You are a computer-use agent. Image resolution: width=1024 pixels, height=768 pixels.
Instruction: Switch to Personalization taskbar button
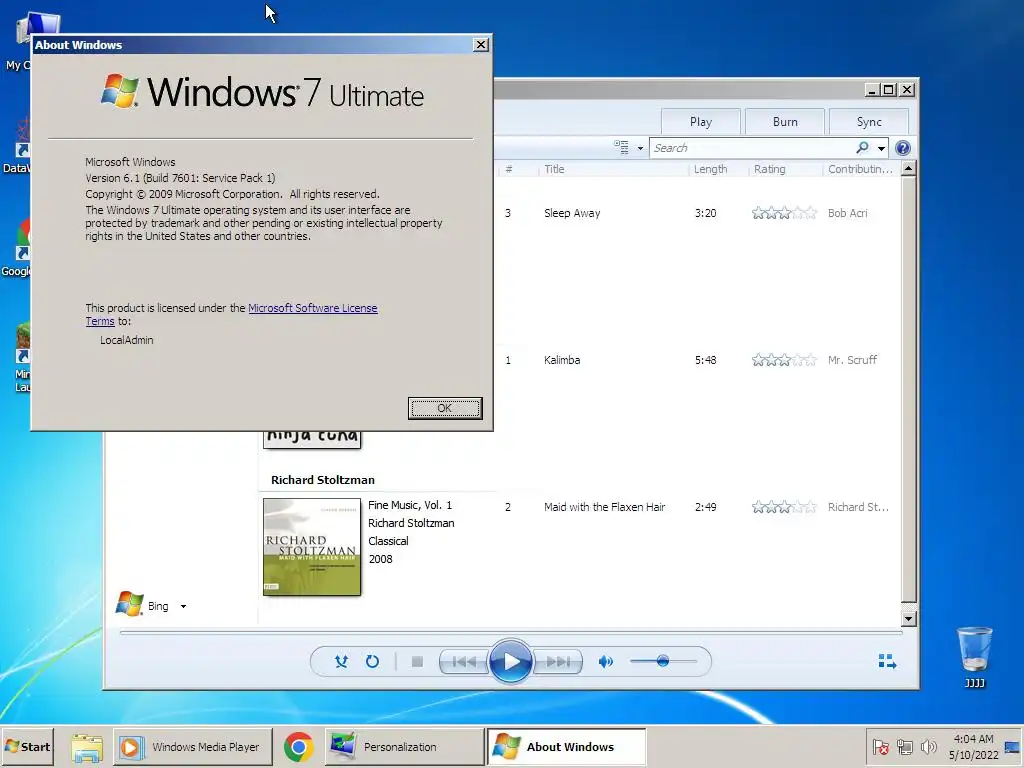click(404, 747)
